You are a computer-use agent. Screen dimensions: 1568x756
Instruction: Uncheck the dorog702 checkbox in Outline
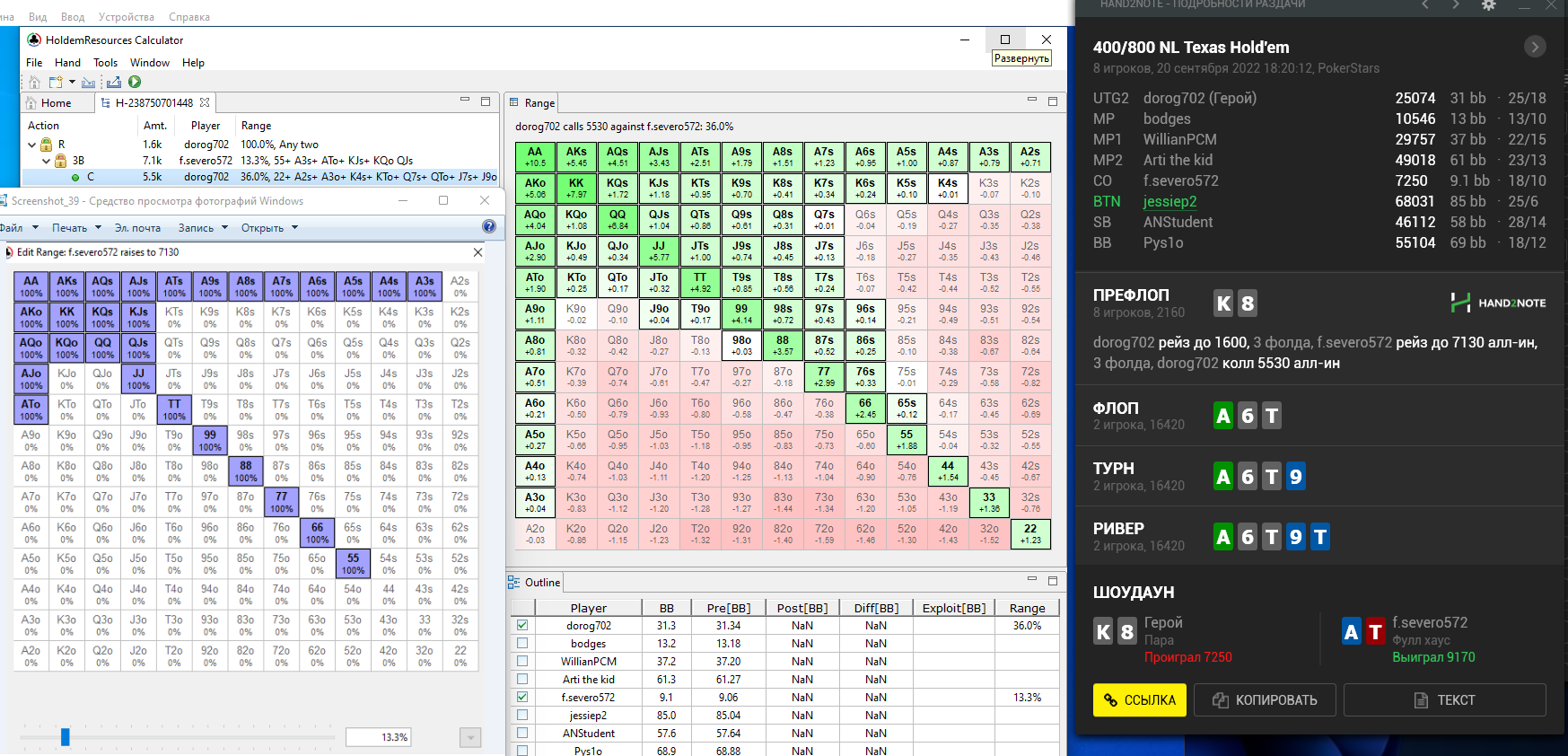point(522,625)
